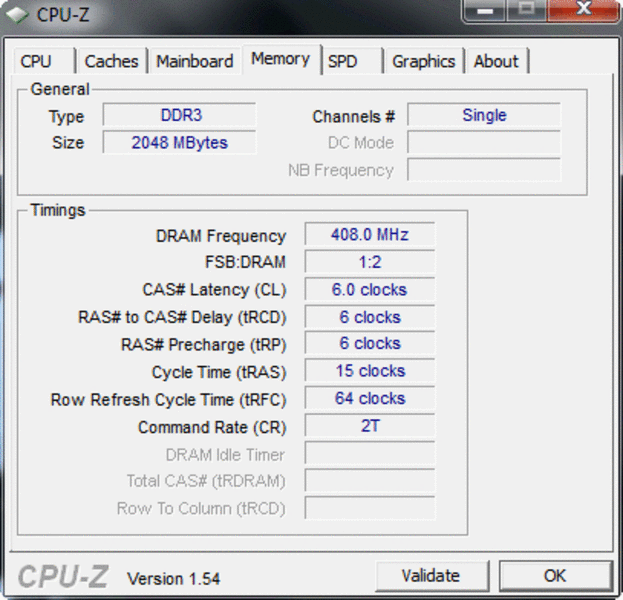Click the 15 clocks tRAS value
The image size is (623, 600).
pos(370,370)
